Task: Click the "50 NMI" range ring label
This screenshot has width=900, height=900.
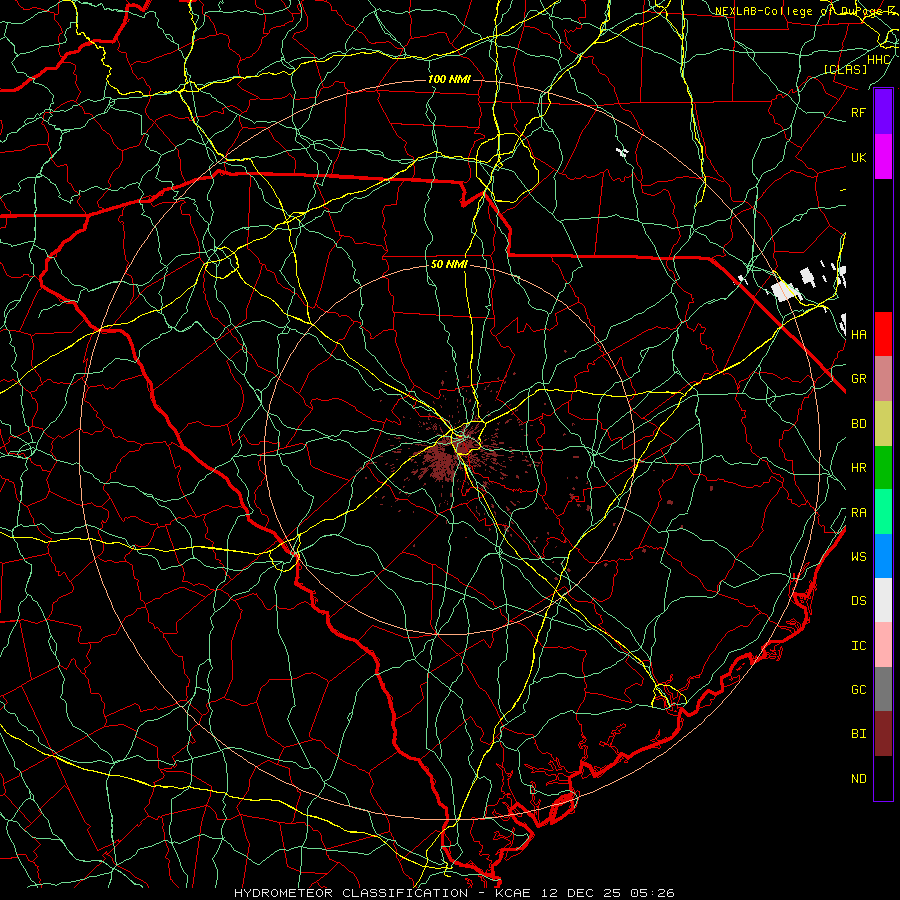Action: [449, 265]
